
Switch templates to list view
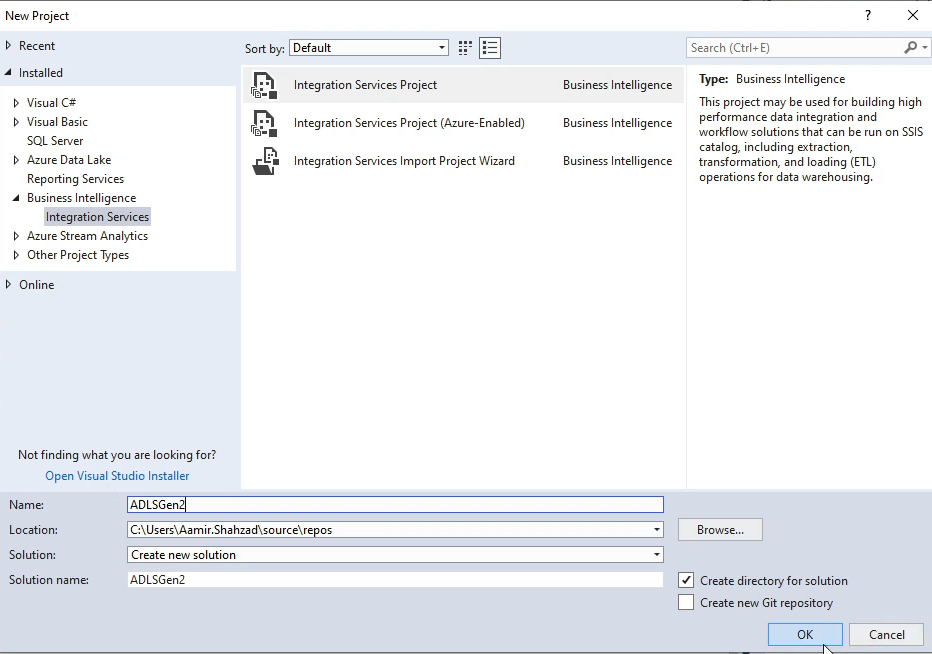tap(489, 47)
